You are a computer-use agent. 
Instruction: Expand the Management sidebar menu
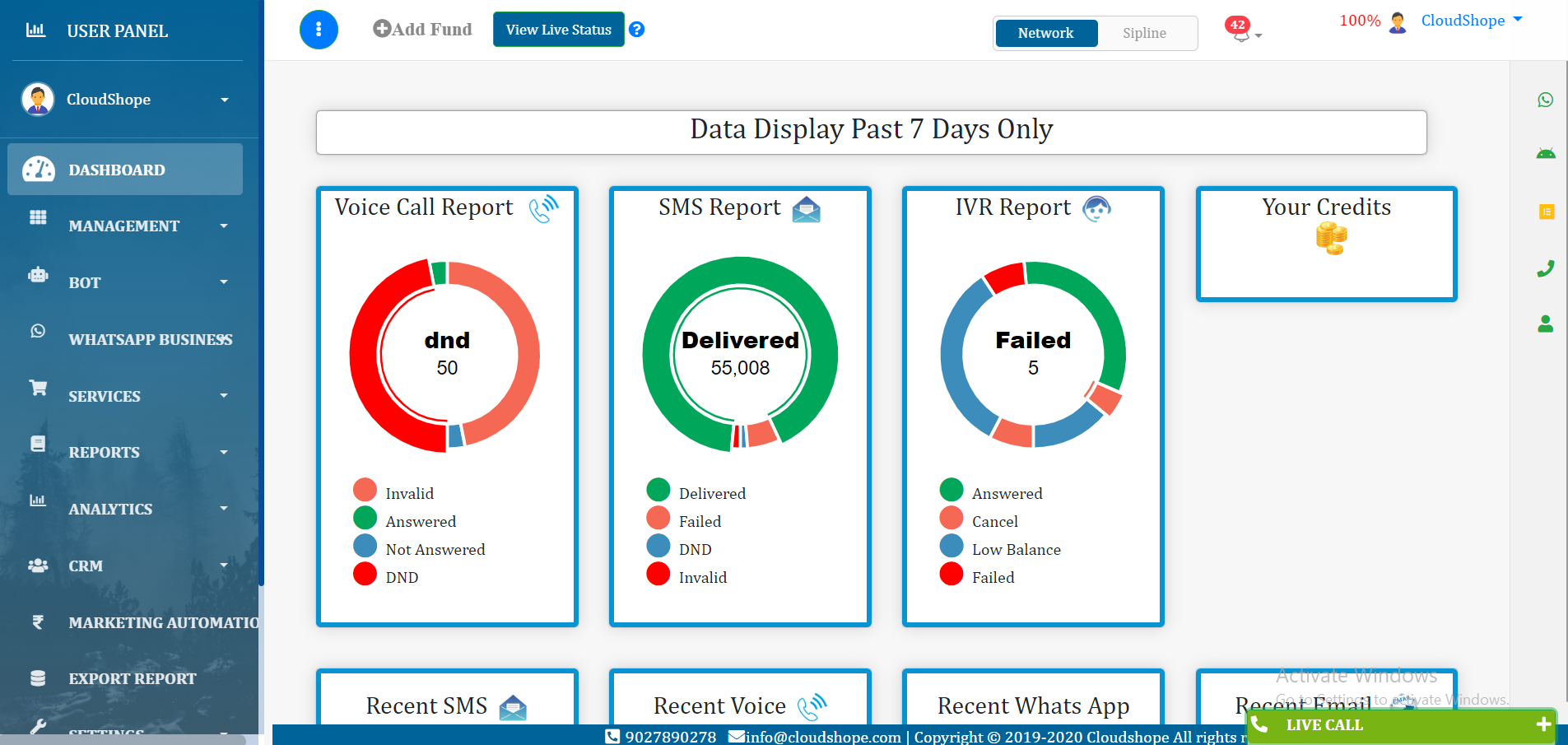point(125,226)
